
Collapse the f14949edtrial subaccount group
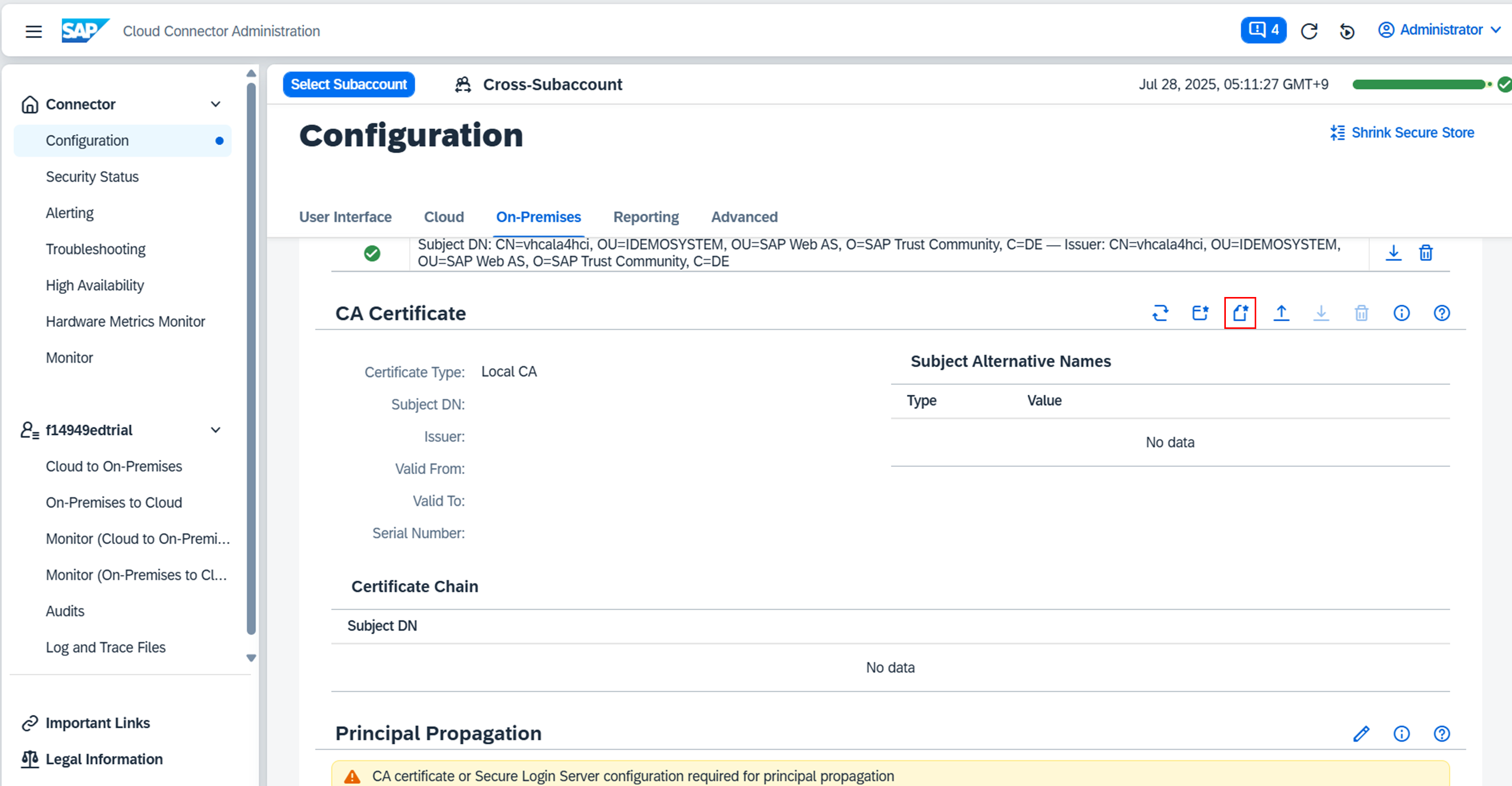pyautogui.click(x=216, y=430)
